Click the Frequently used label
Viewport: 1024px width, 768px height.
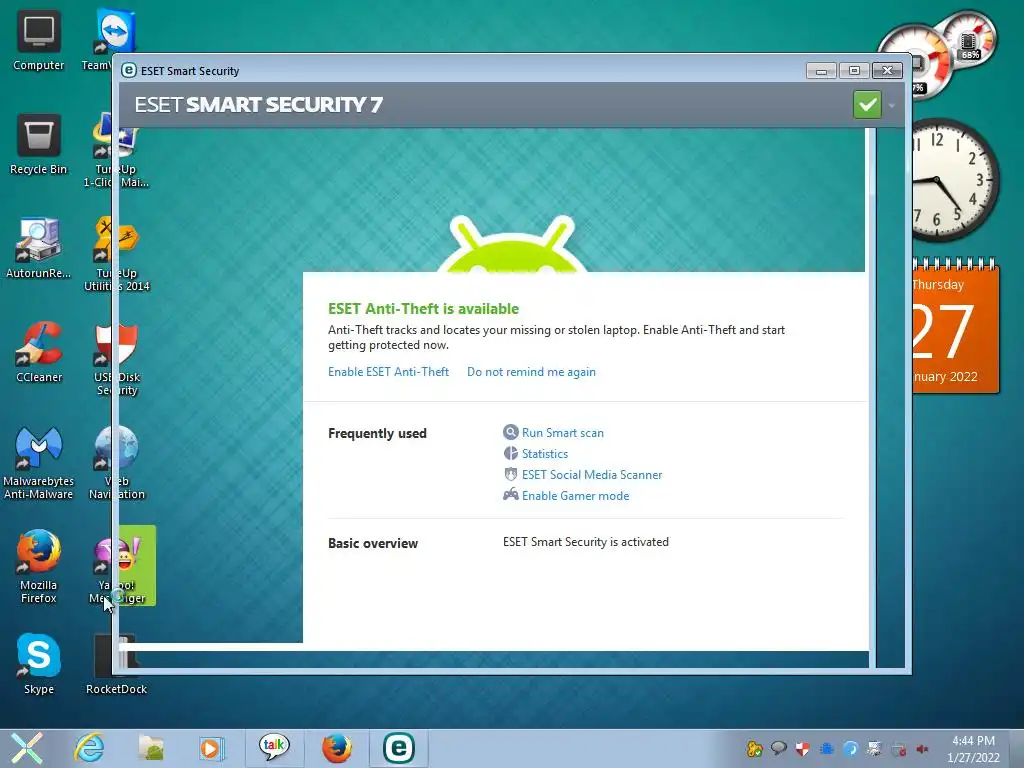[x=377, y=434]
